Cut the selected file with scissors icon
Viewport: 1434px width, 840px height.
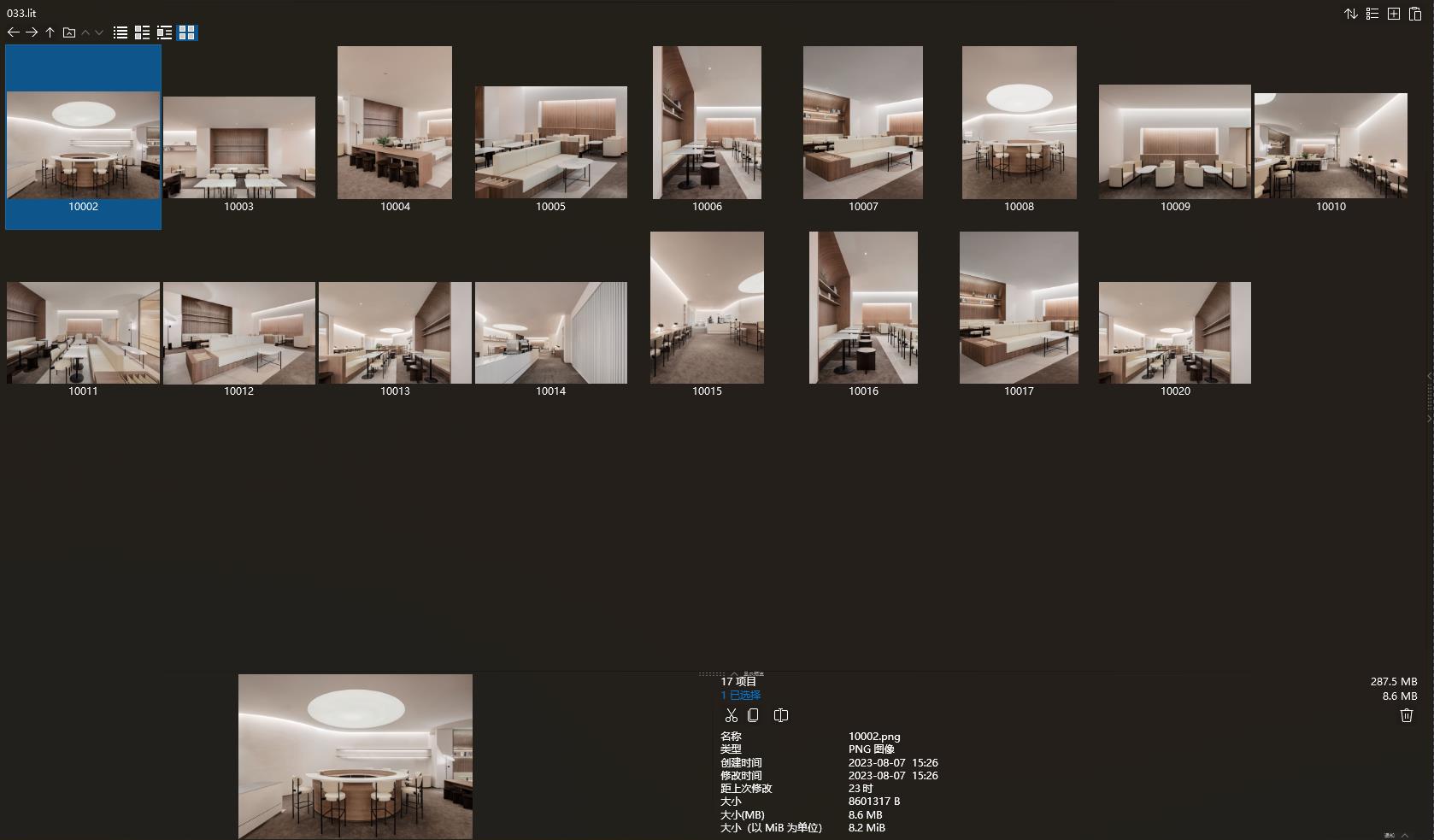pos(731,715)
